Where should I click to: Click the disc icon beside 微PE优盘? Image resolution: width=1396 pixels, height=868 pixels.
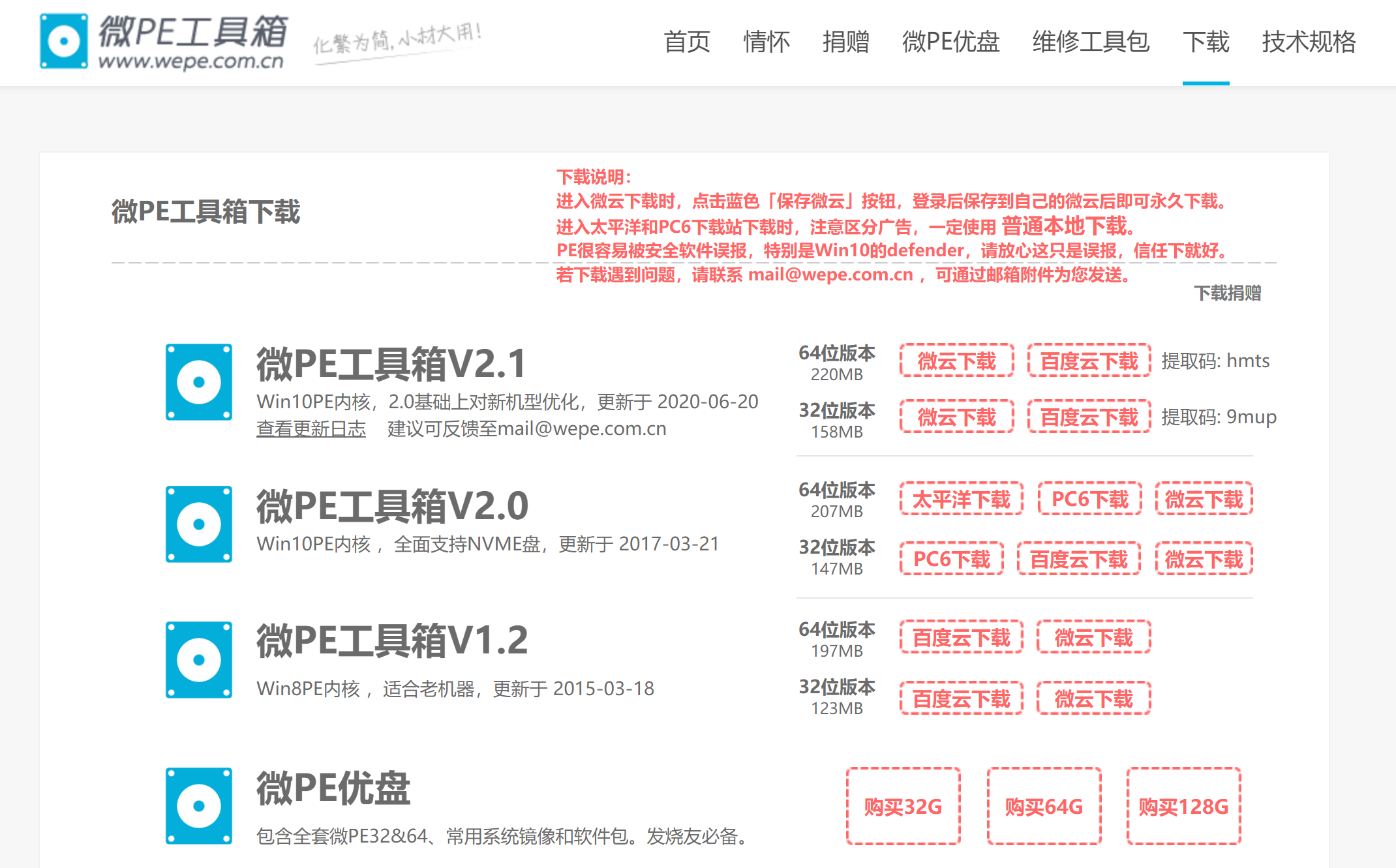click(x=199, y=806)
